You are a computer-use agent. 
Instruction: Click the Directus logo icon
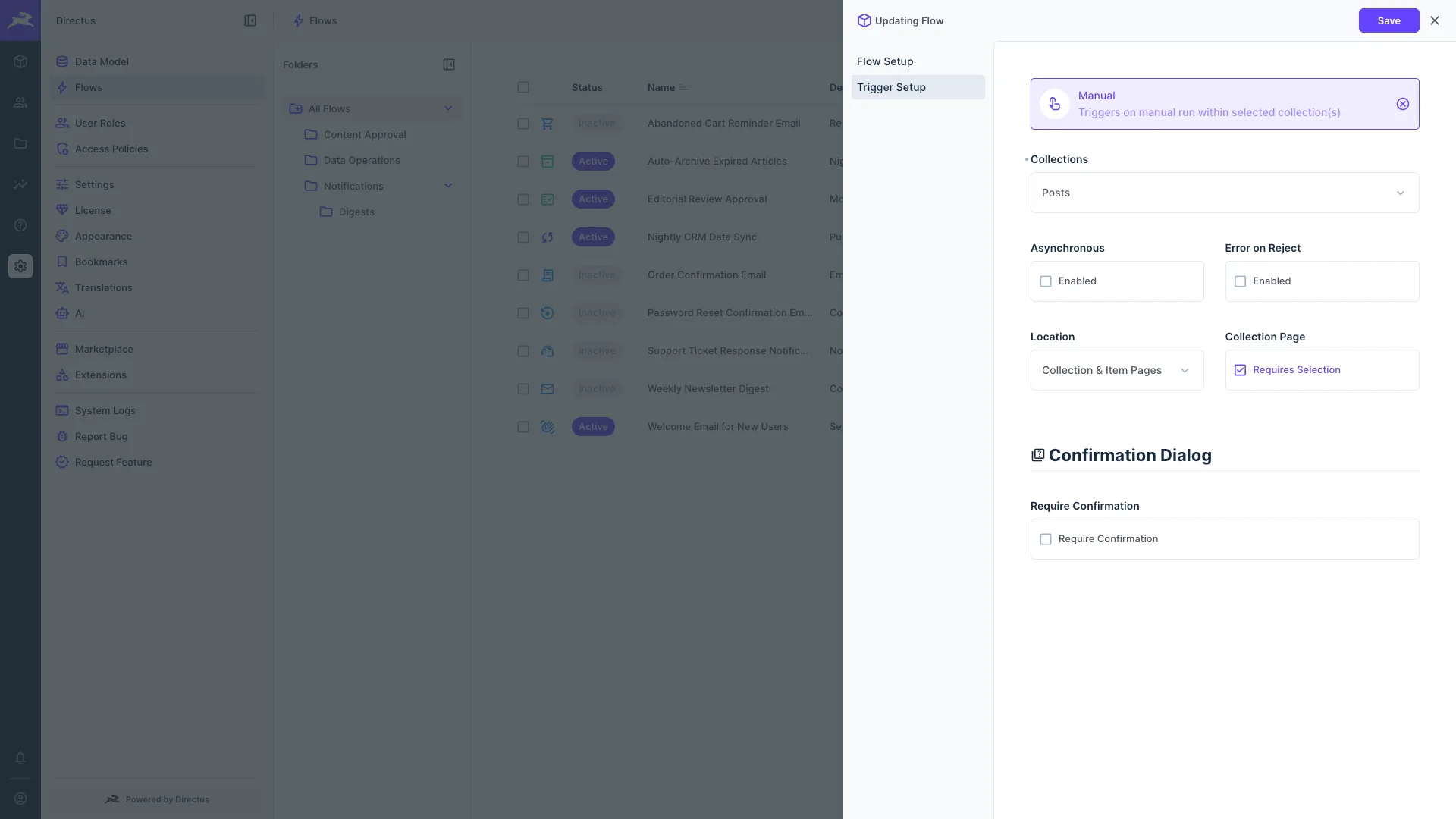click(20, 20)
